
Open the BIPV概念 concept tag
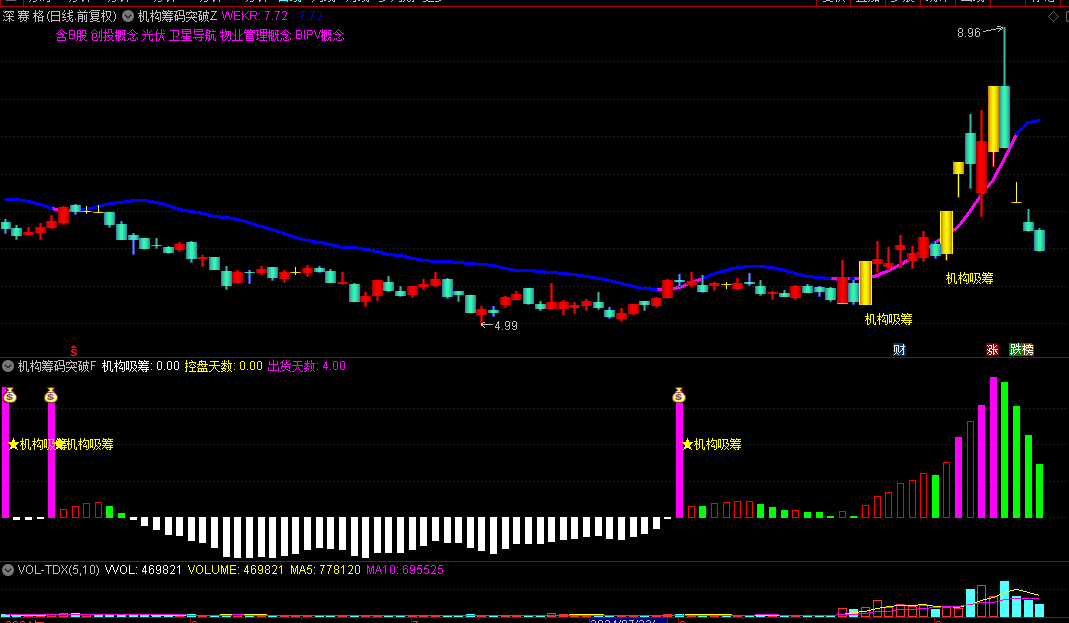click(320, 35)
